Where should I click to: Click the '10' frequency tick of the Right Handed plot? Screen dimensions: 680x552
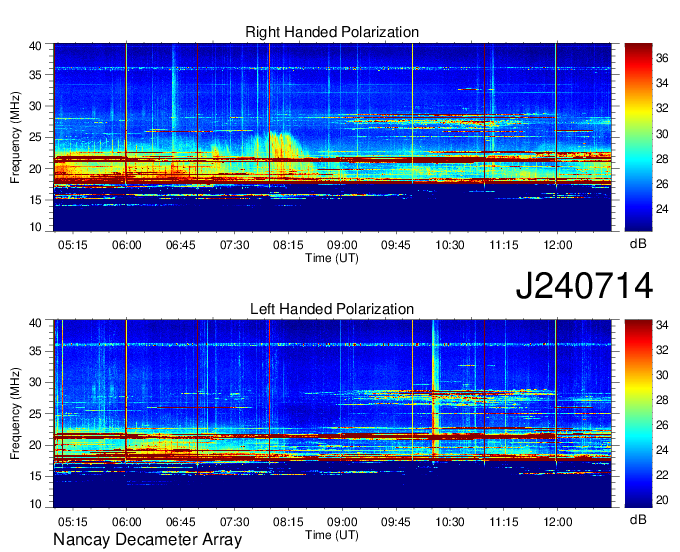coord(35,227)
